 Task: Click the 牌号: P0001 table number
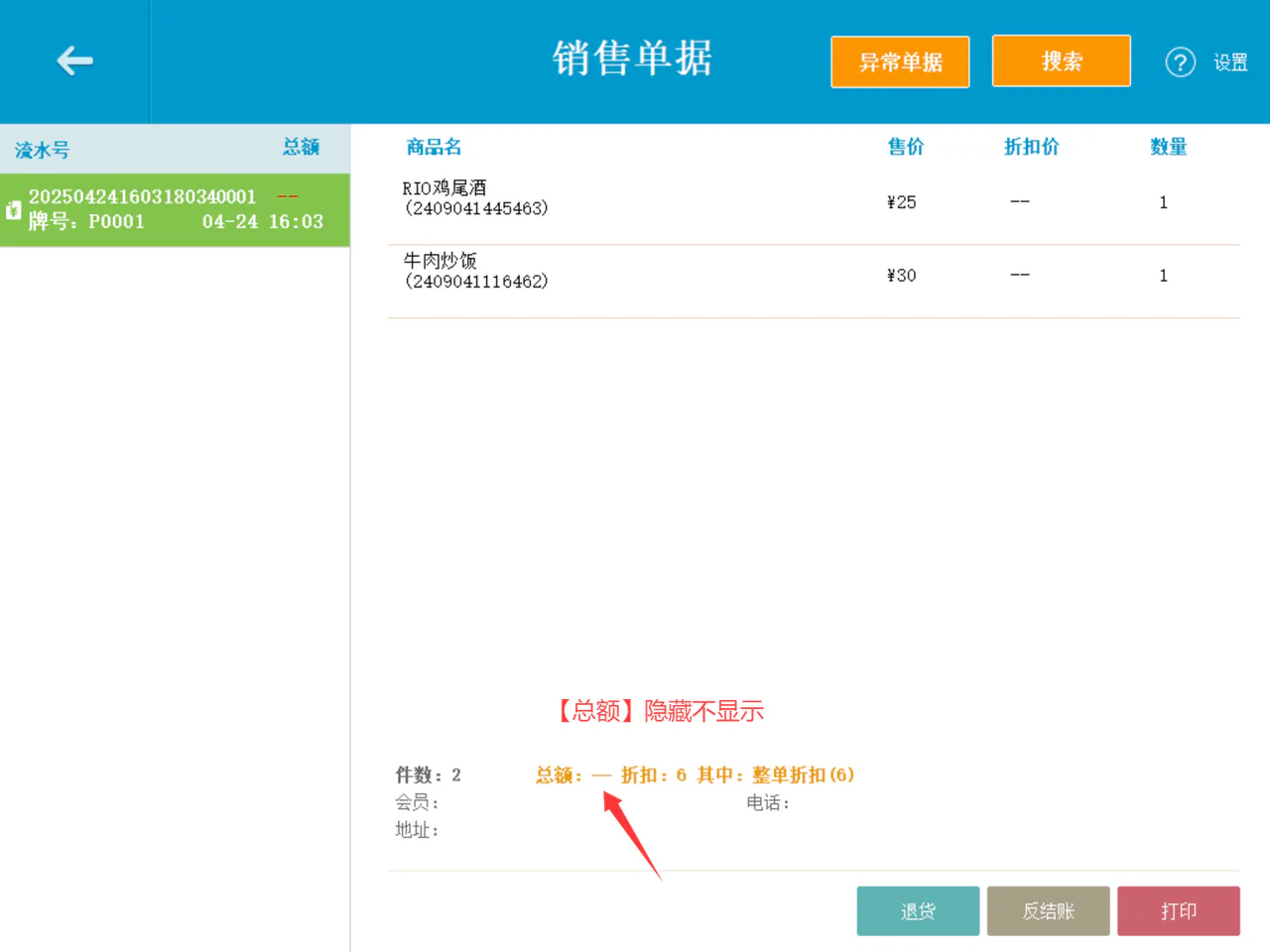point(86,222)
